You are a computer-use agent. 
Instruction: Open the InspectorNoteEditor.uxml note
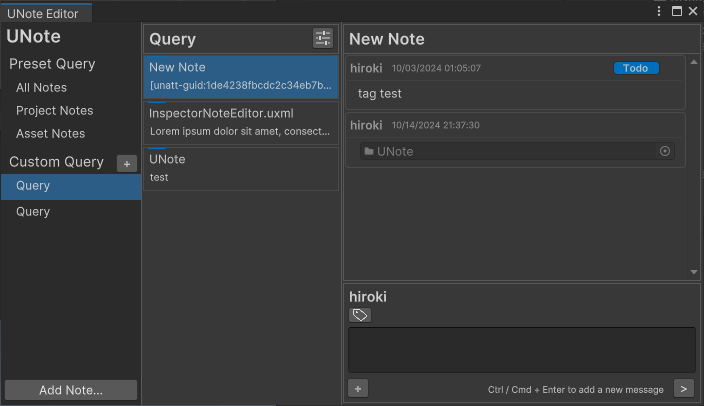click(x=241, y=123)
